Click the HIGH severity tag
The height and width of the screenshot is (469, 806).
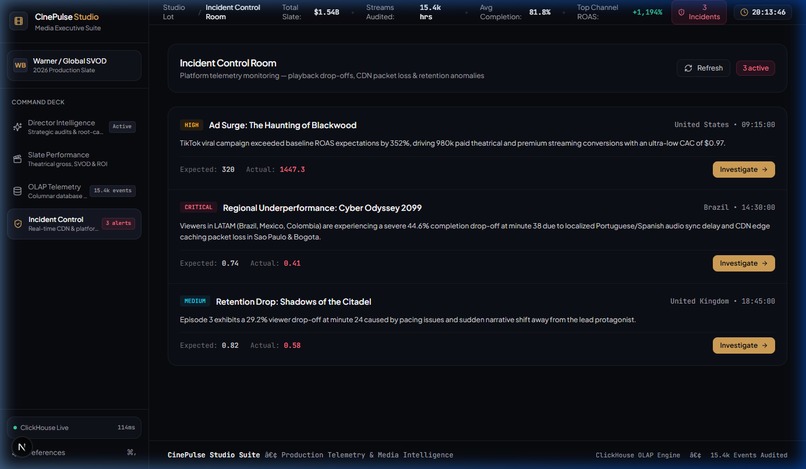coord(191,125)
